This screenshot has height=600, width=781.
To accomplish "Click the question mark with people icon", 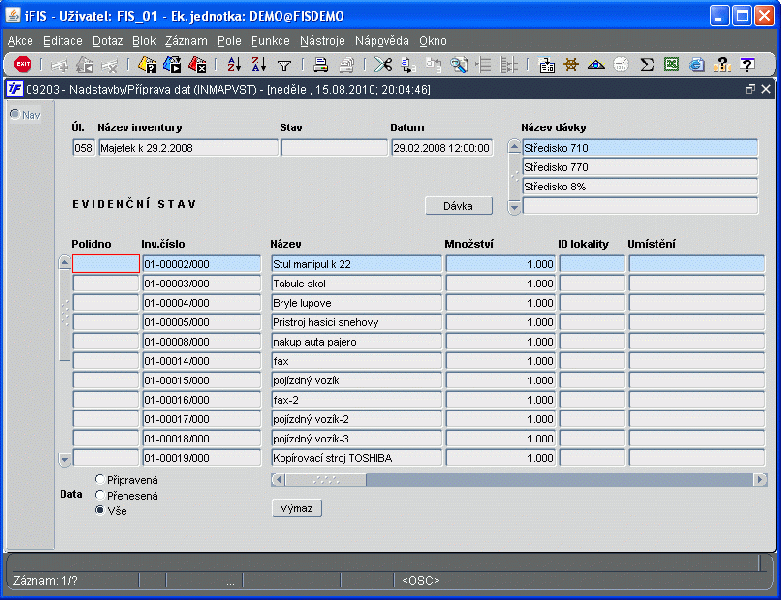I will click(x=722, y=64).
